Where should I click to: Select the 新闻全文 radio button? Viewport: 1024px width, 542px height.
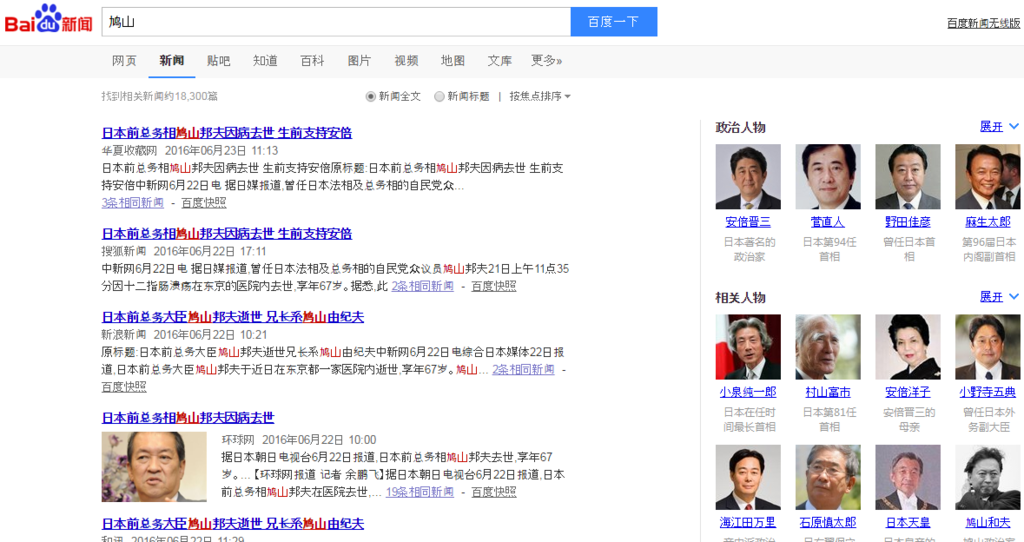(x=370, y=97)
